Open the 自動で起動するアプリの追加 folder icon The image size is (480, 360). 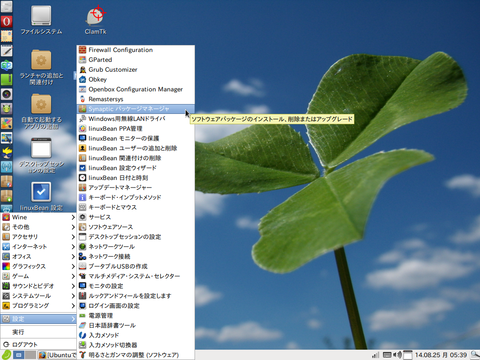pos(41,111)
